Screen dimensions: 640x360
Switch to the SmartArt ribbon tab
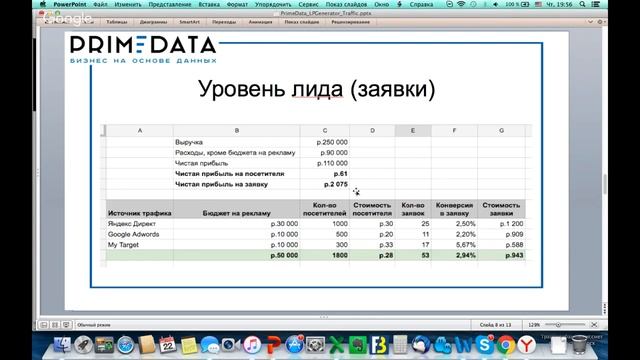click(189, 22)
